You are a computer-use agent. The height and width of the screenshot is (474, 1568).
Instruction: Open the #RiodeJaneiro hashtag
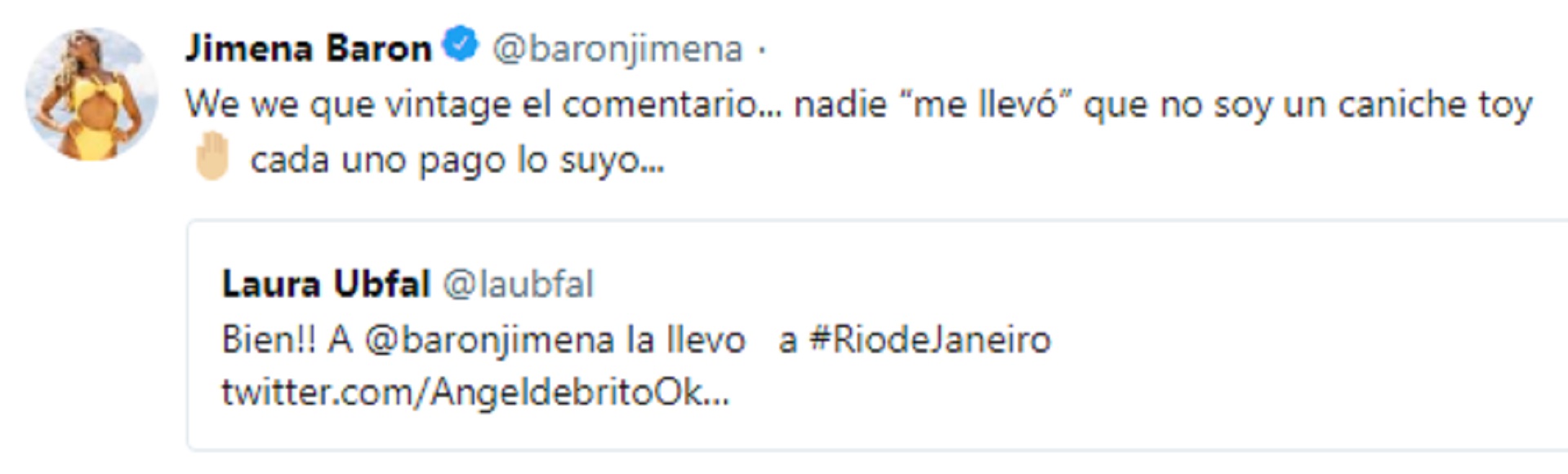pos(929,339)
